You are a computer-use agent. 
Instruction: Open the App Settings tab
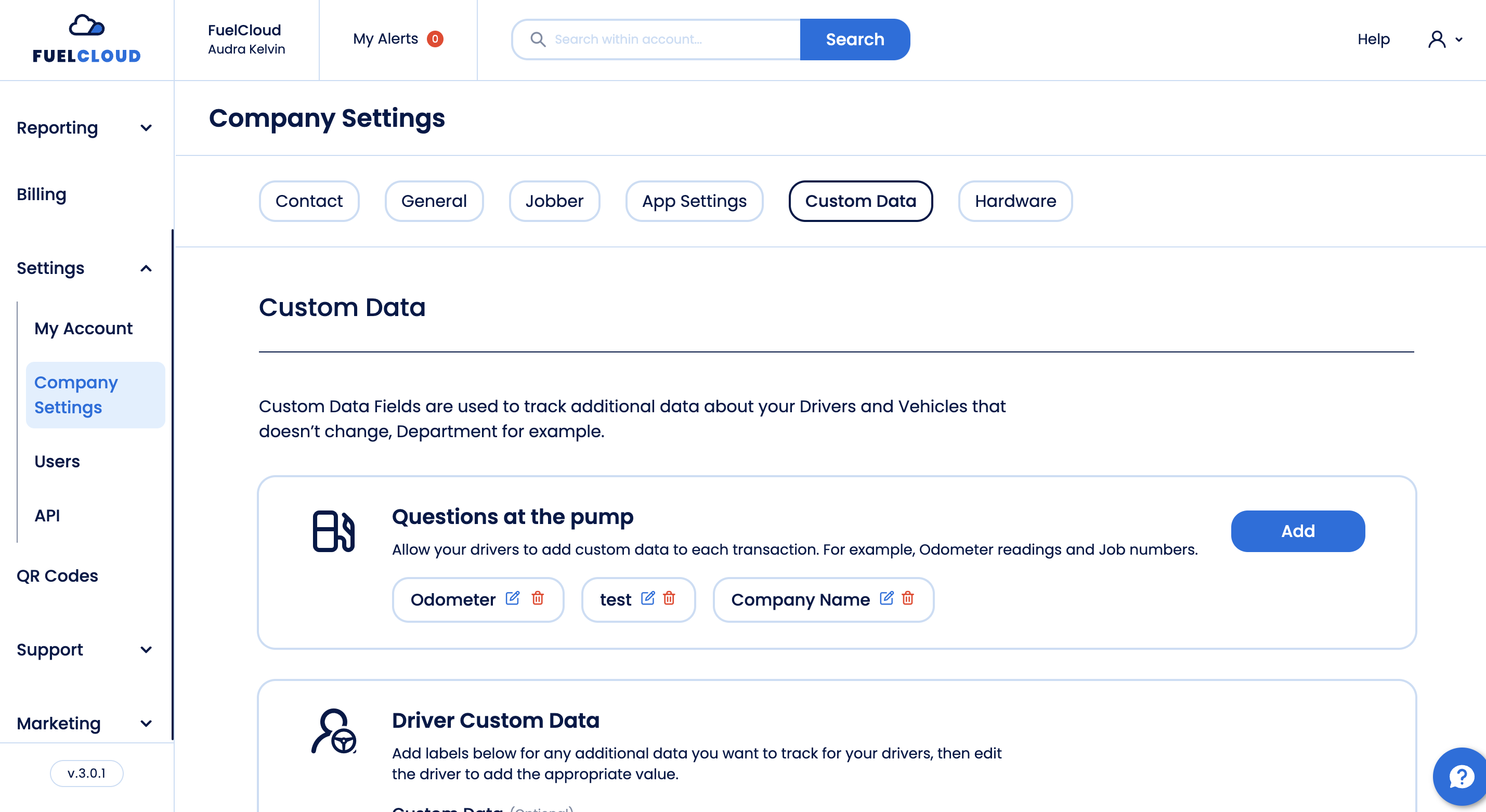pyautogui.click(x=694, y=201)
